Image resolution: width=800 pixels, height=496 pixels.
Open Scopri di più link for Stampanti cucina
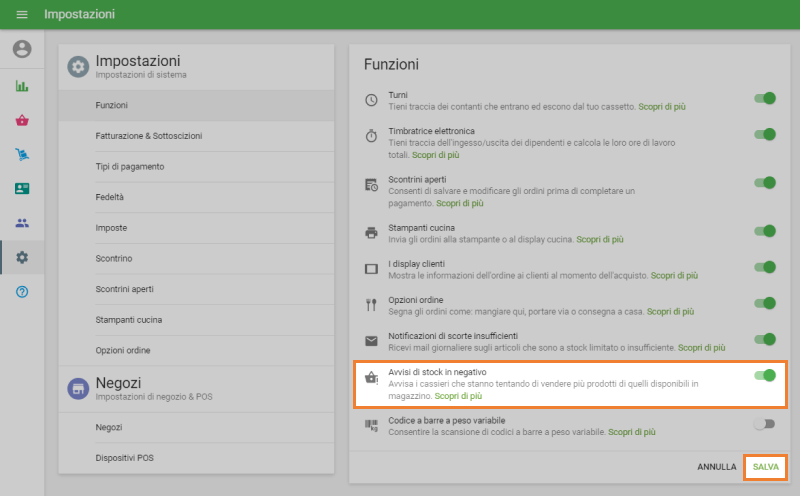(600, 240)
